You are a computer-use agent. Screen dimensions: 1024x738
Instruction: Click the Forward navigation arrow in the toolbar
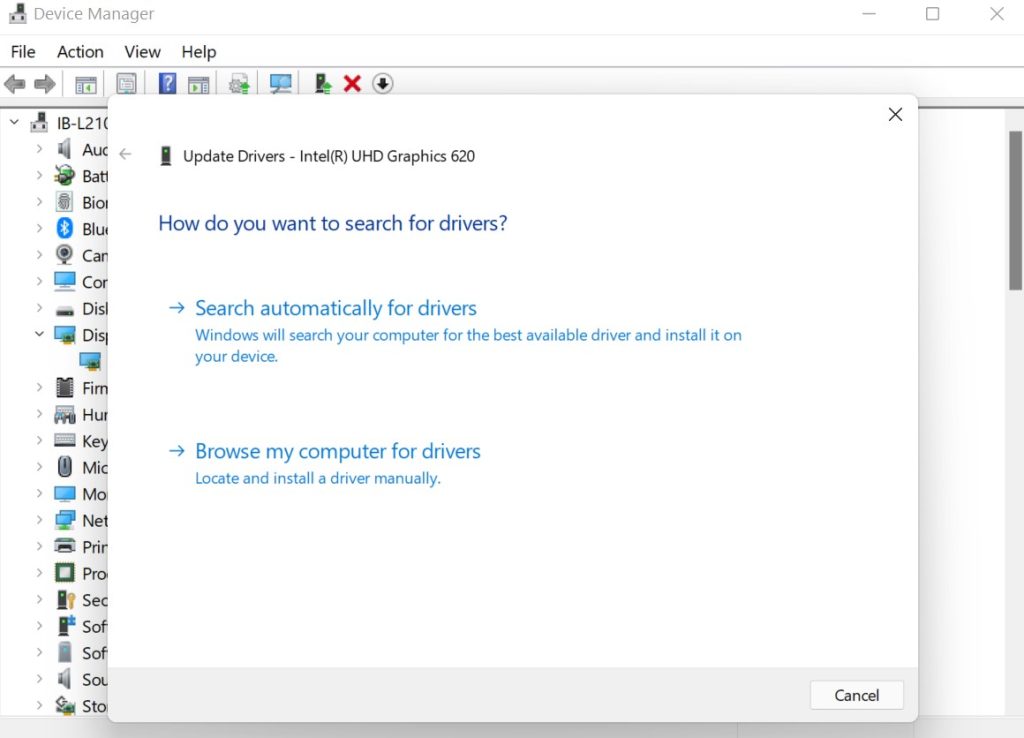pyautogui.click(x=45, y=83)
